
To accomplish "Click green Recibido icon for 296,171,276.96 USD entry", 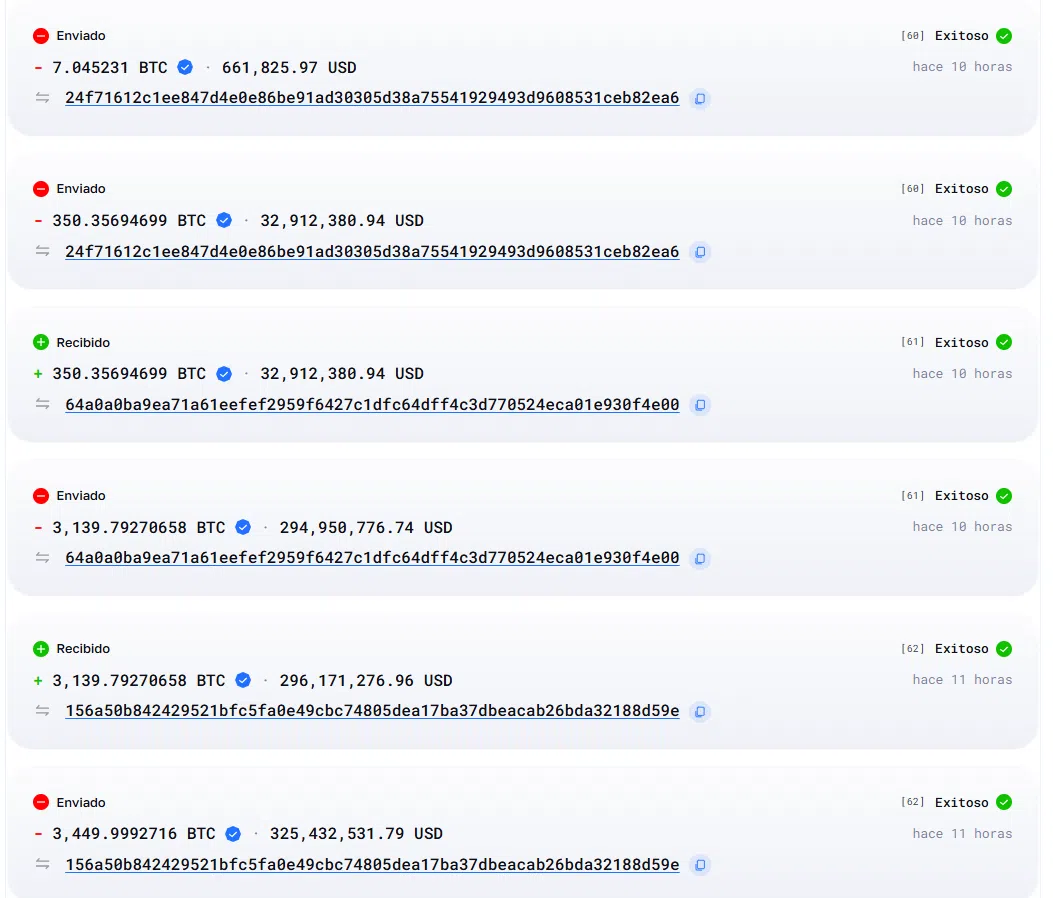I will click(41, 649).
